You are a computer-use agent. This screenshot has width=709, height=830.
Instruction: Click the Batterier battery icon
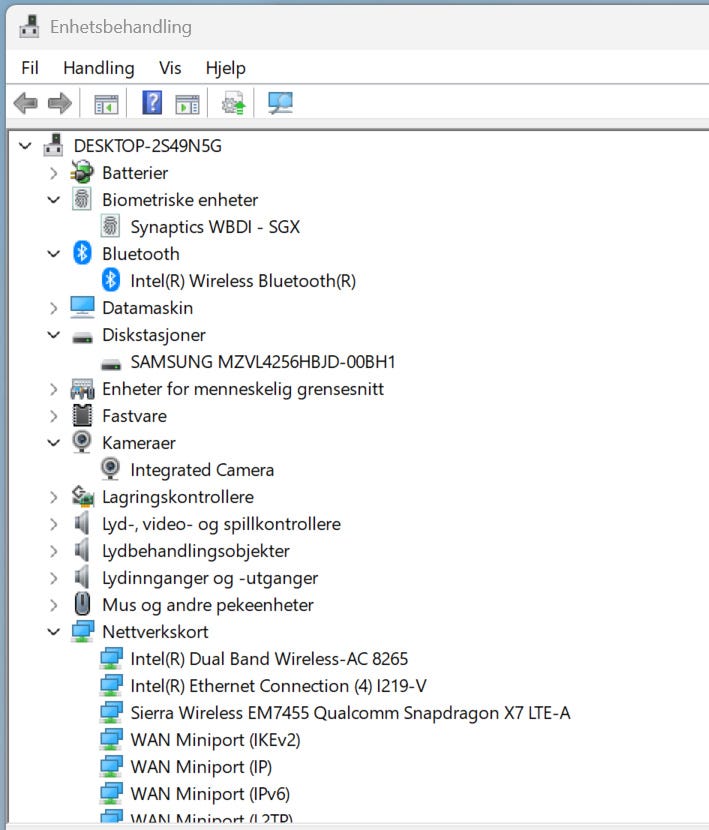tap(82, 173)
